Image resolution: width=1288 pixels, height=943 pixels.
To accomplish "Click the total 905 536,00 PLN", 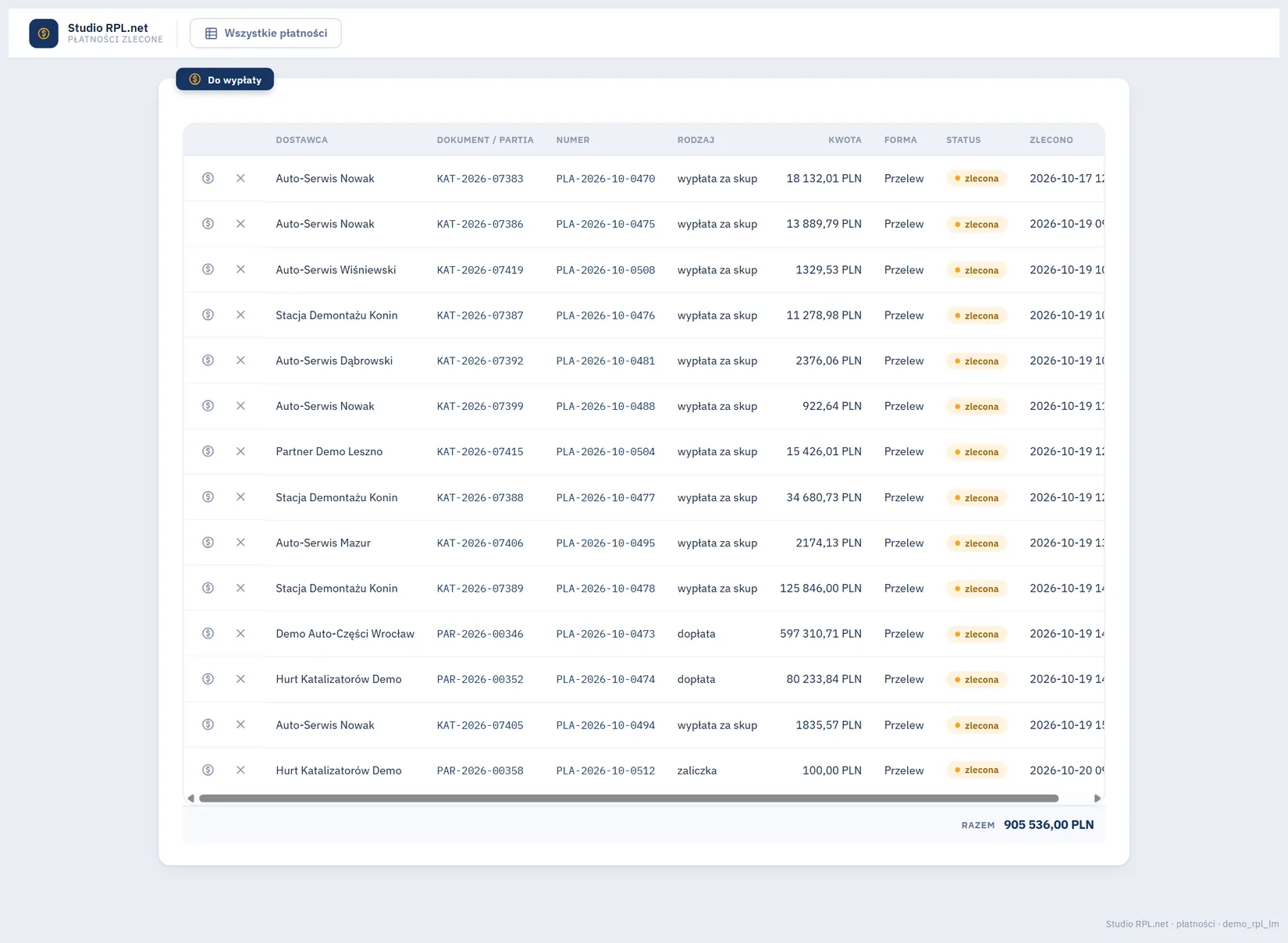I will tap(1048, 825).
